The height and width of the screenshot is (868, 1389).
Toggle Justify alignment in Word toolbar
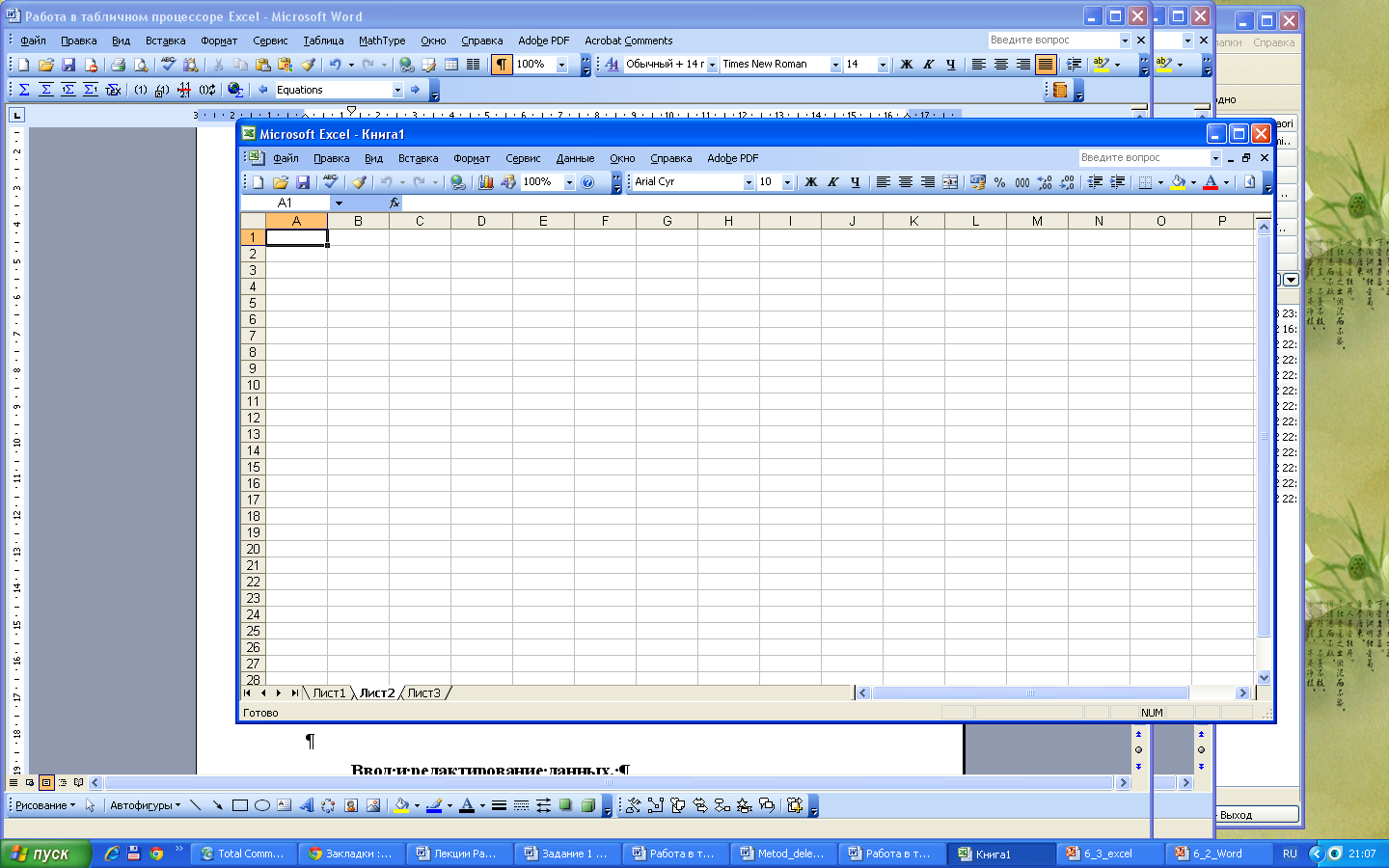point(1046,65)
